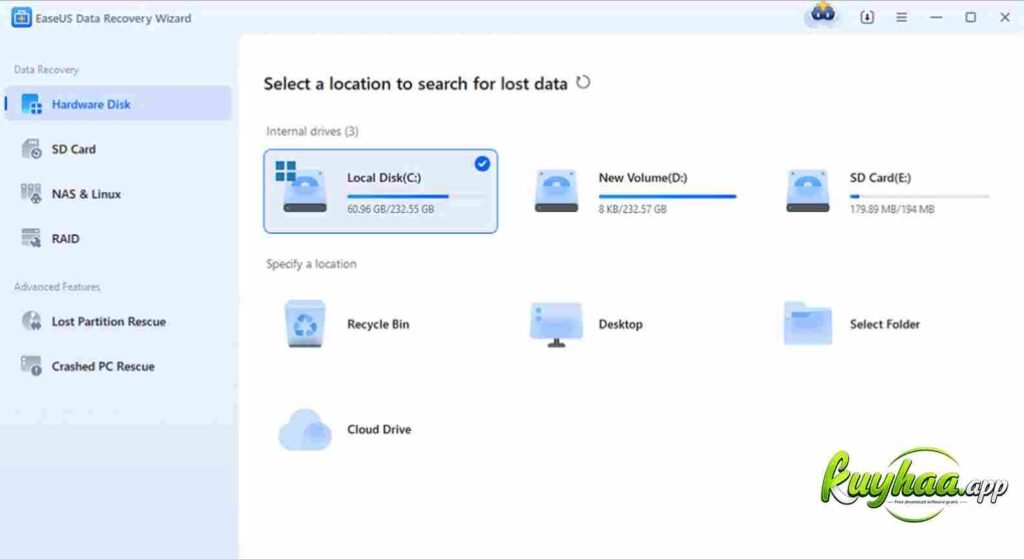The image size is (1024, 559).
Task: Click the "Advanced Features" section label
Action: click(57, 287)
